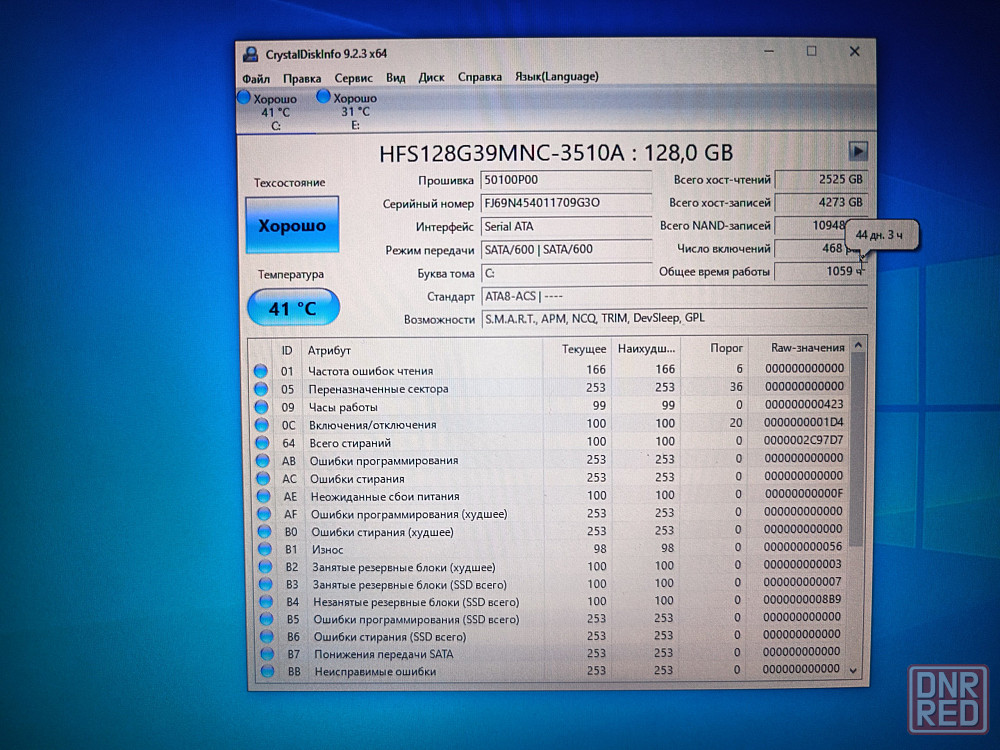Open the Вид menu

pos(395,77)
